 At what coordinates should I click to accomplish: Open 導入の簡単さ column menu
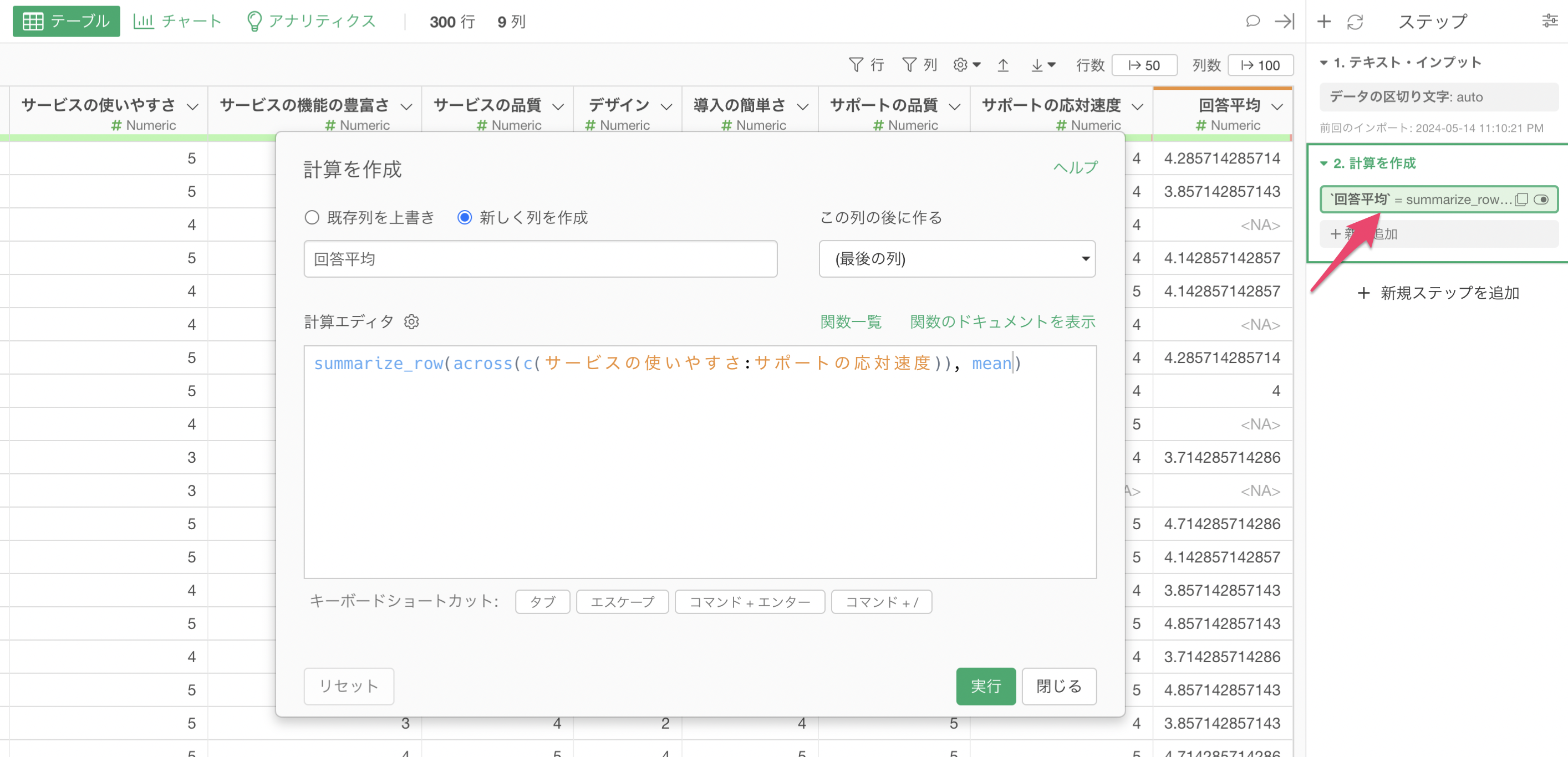(x=803, y=106)
